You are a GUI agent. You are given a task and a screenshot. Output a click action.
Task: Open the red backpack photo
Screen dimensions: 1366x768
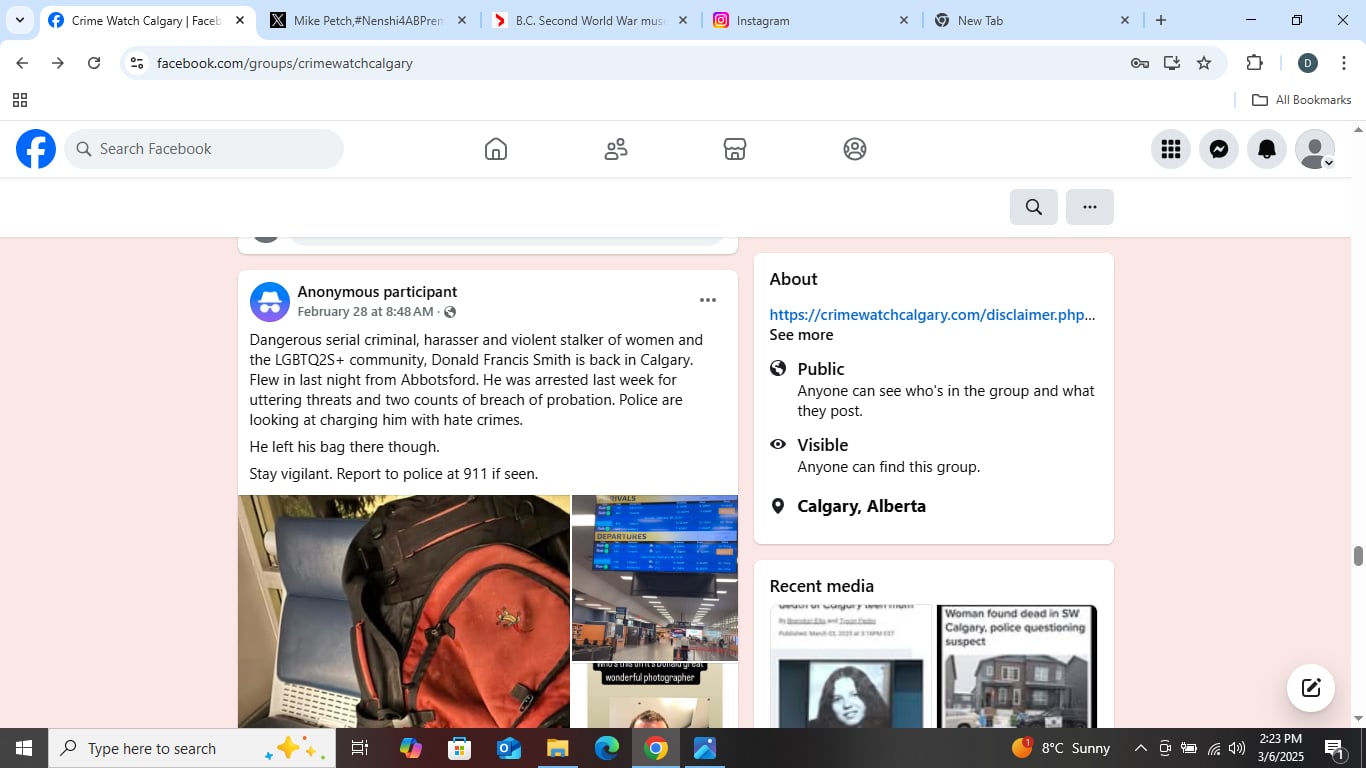[404, 611]
